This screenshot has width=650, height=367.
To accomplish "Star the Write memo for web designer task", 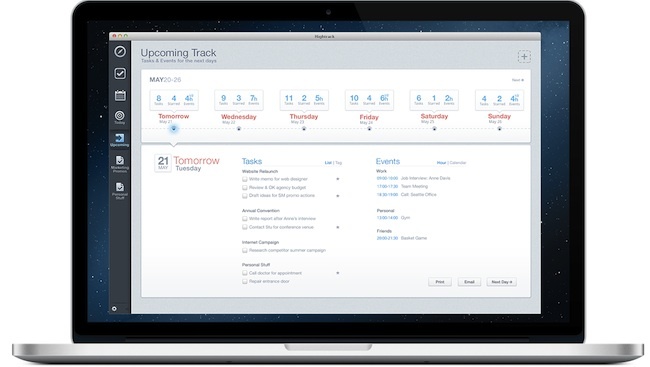I will point(337,179).
